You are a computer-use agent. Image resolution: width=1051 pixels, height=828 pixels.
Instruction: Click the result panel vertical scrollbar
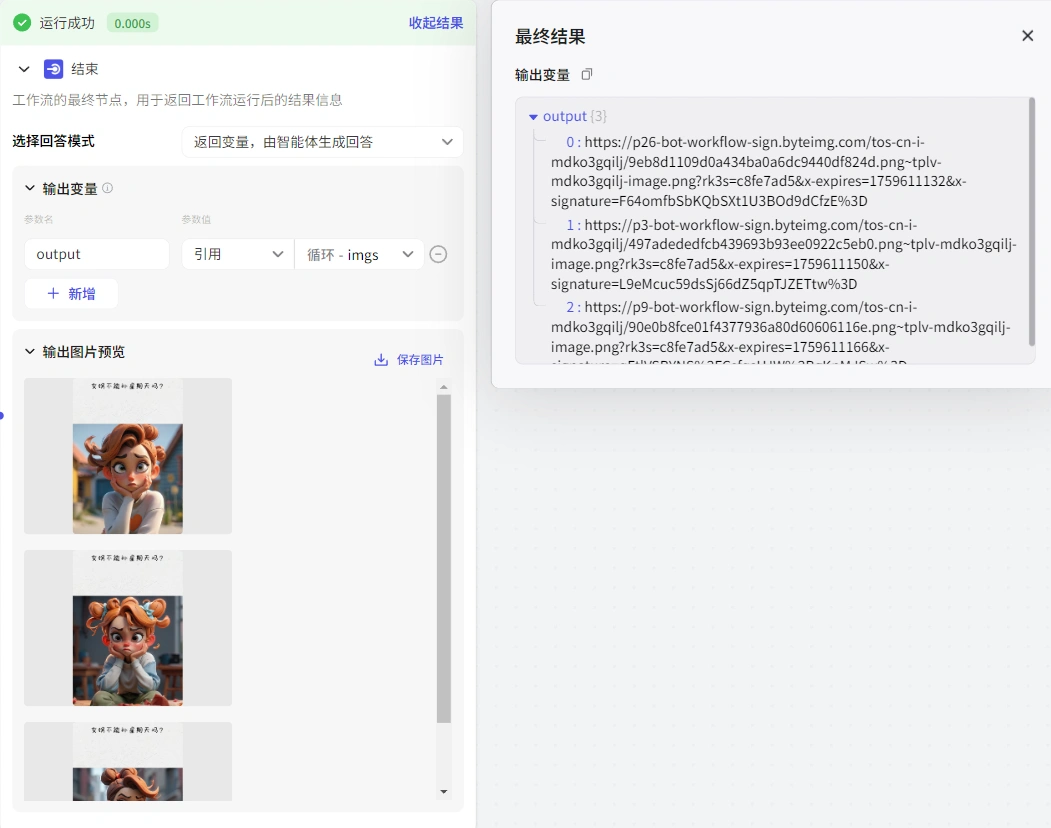tap(1032, 221)
